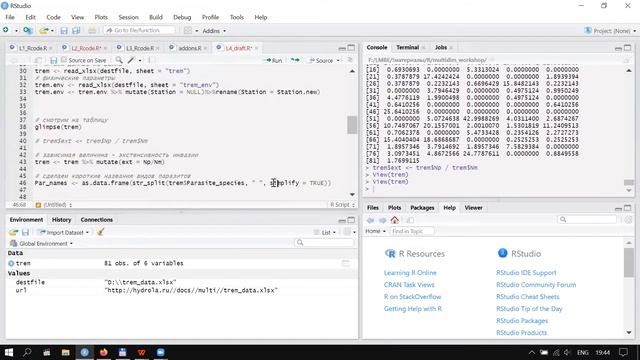640x360 pixels.
Task: Click the Environment search field
Action: [324, 243]
